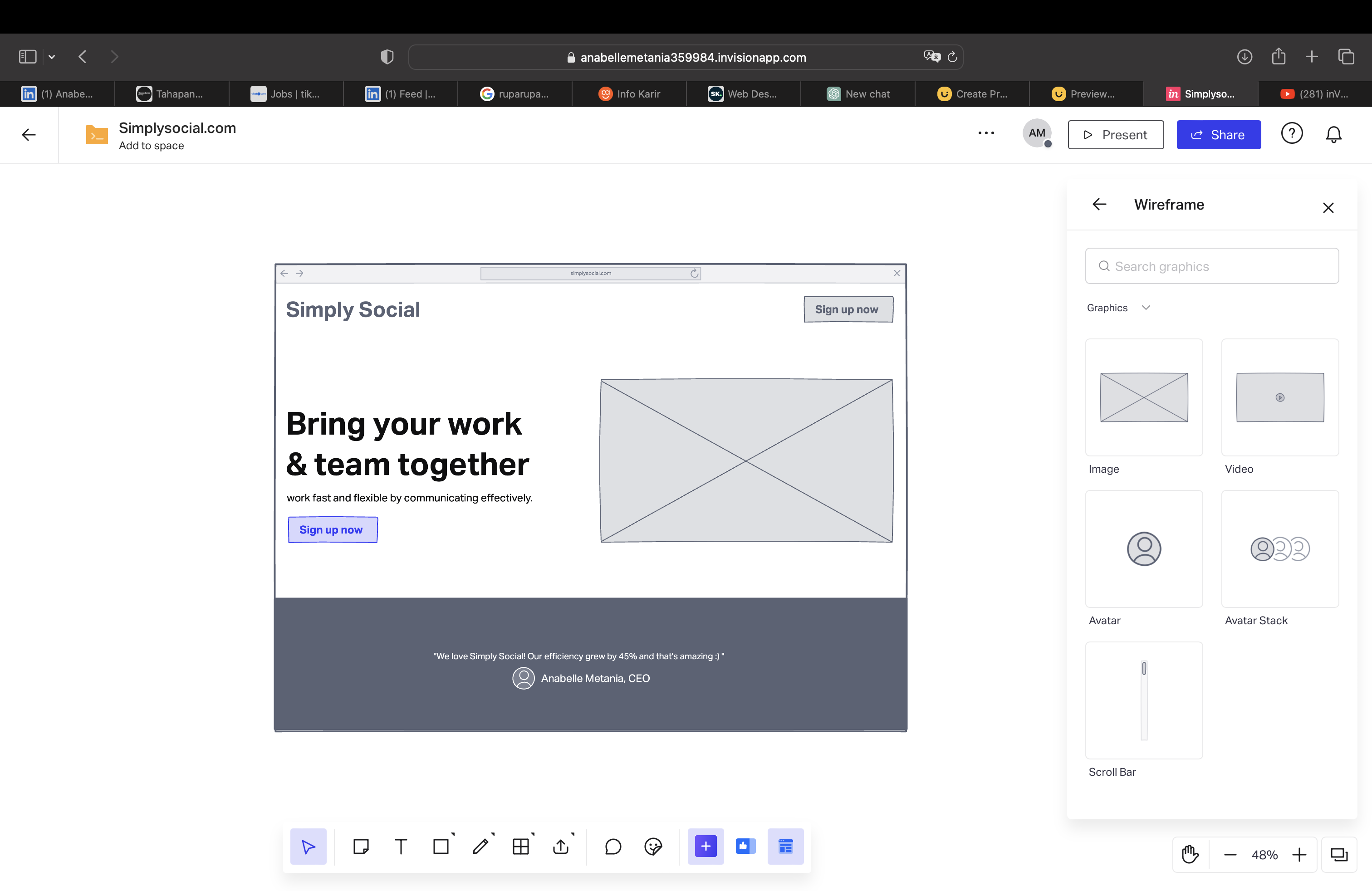Switch to the ruparupa browser tab

click(x=515, y=93)
